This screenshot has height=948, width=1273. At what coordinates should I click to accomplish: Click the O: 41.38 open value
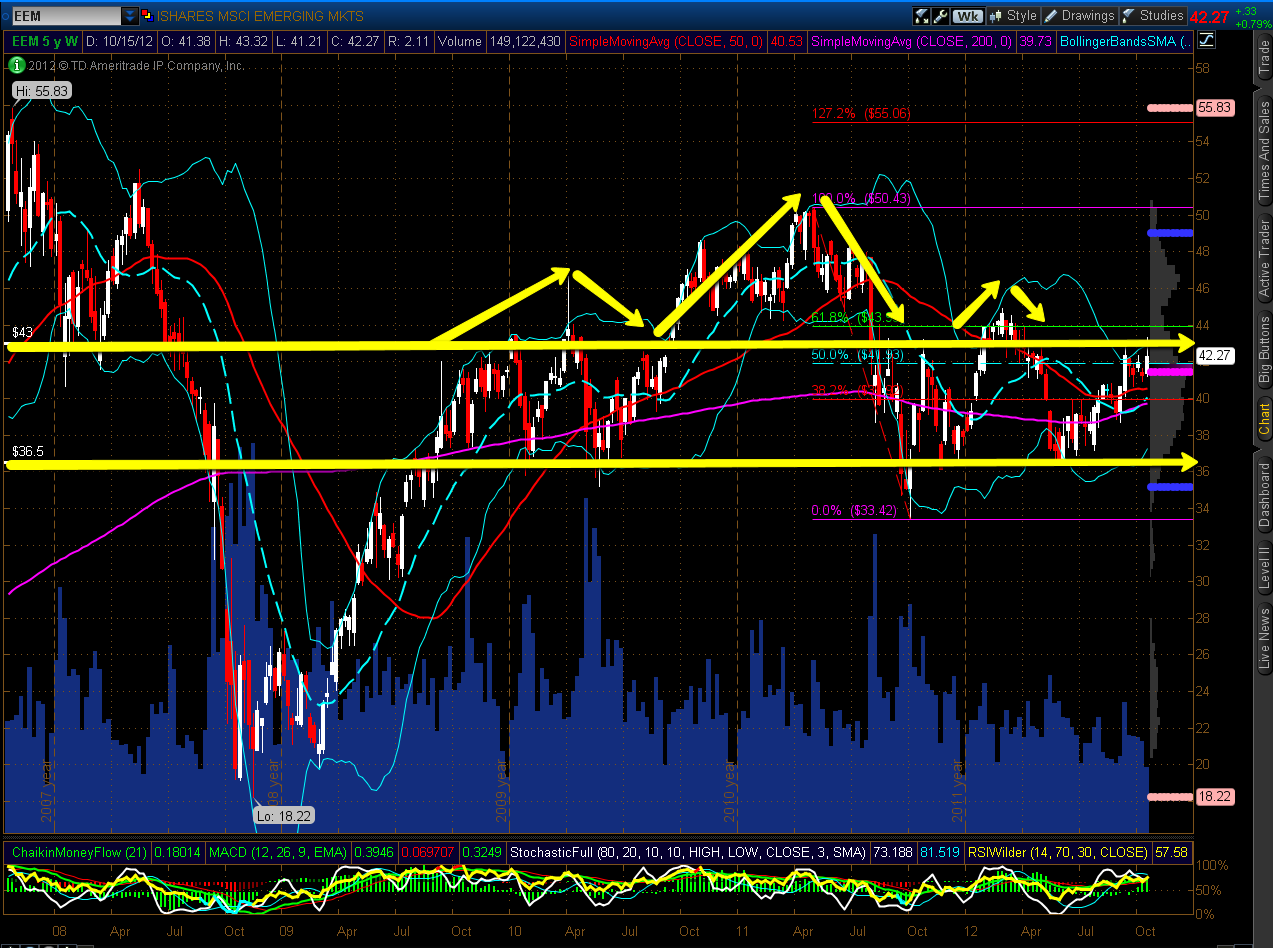(x=188, y=41)
